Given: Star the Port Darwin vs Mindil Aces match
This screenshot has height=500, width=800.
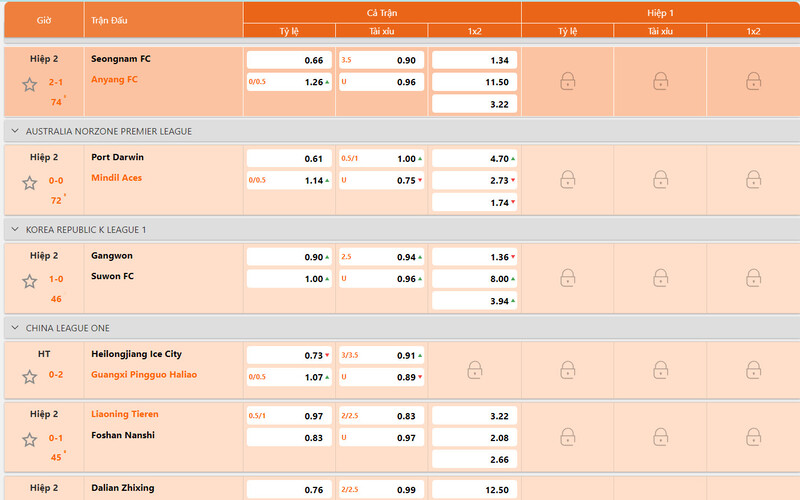Looking at the screenshot, I should point(30,183).
